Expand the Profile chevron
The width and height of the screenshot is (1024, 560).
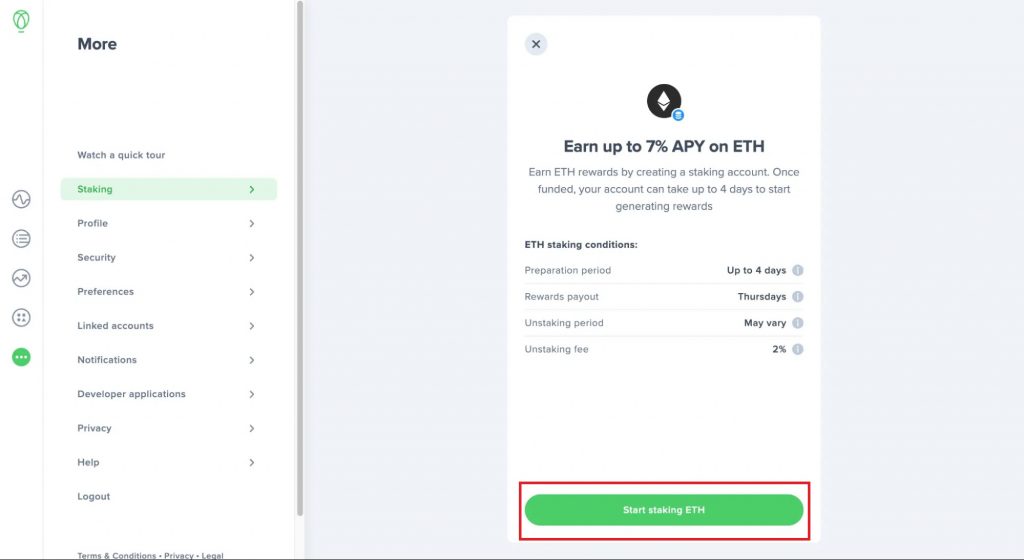[x=251, y=223]
